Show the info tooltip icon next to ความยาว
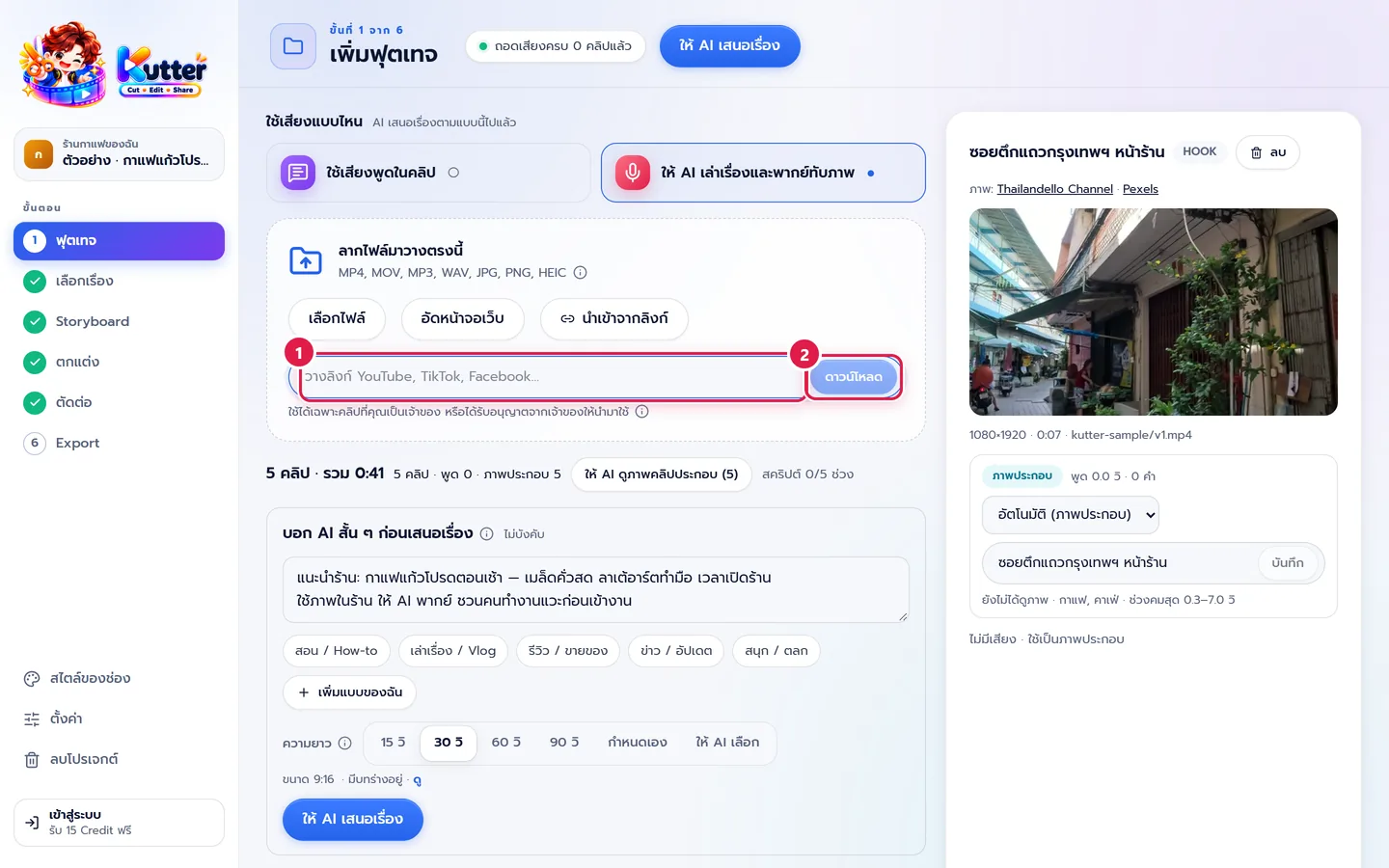This screenshot has width=1389, height=868. [345, 743]
